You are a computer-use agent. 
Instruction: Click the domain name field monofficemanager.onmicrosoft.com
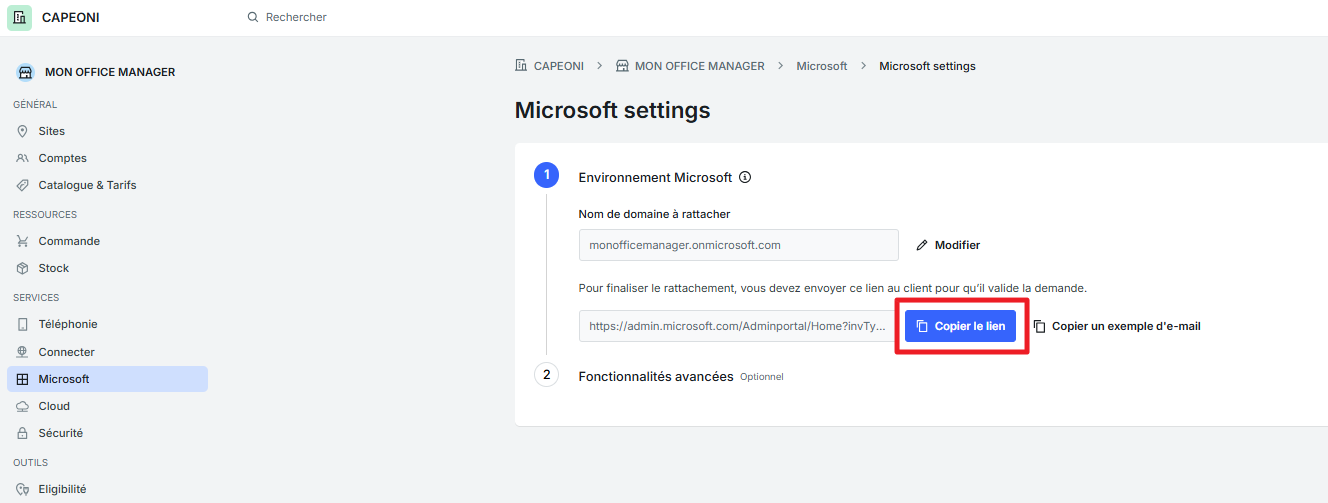[739, 245]
